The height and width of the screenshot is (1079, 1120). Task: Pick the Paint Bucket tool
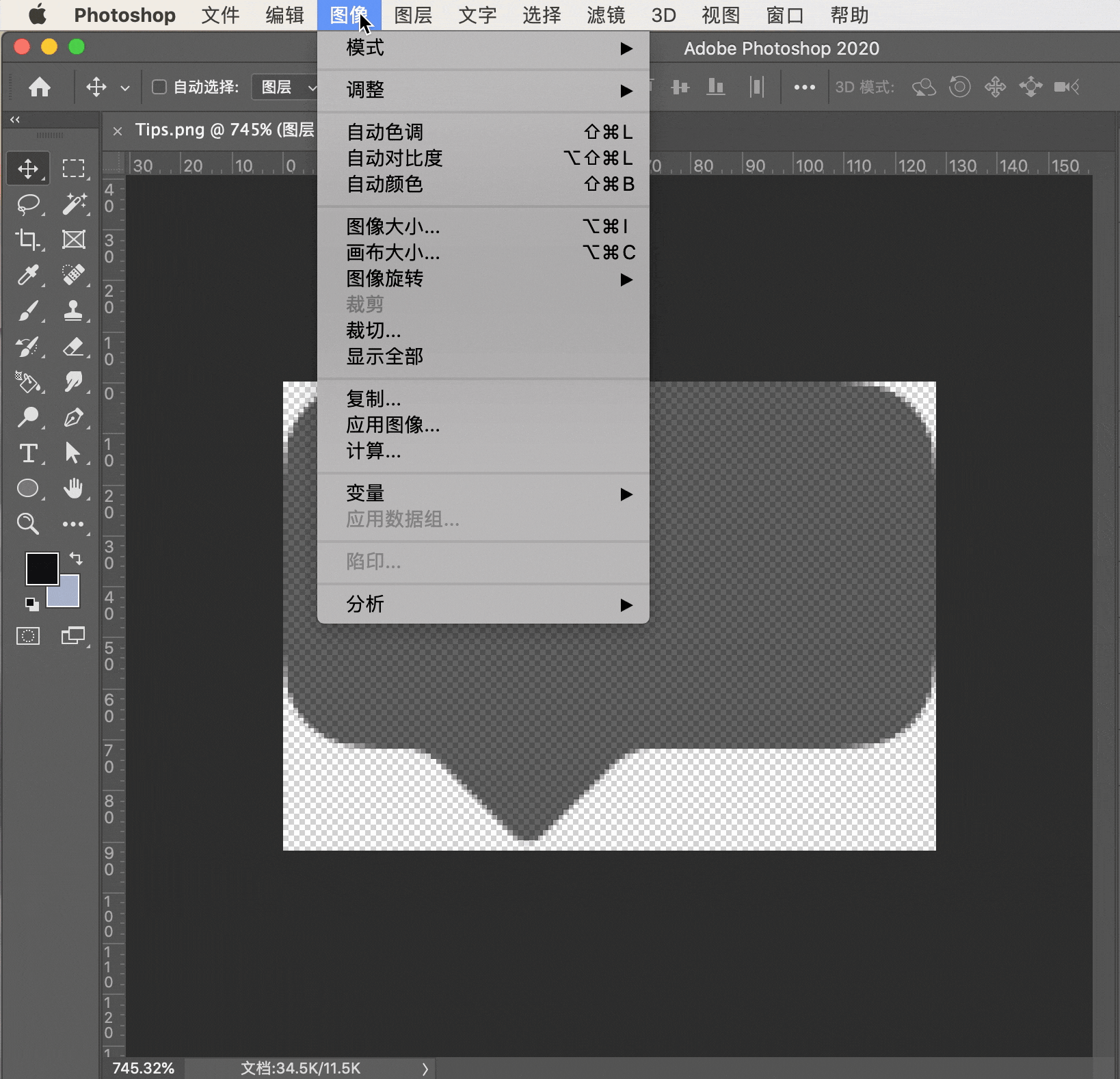[x=28, y=382]
